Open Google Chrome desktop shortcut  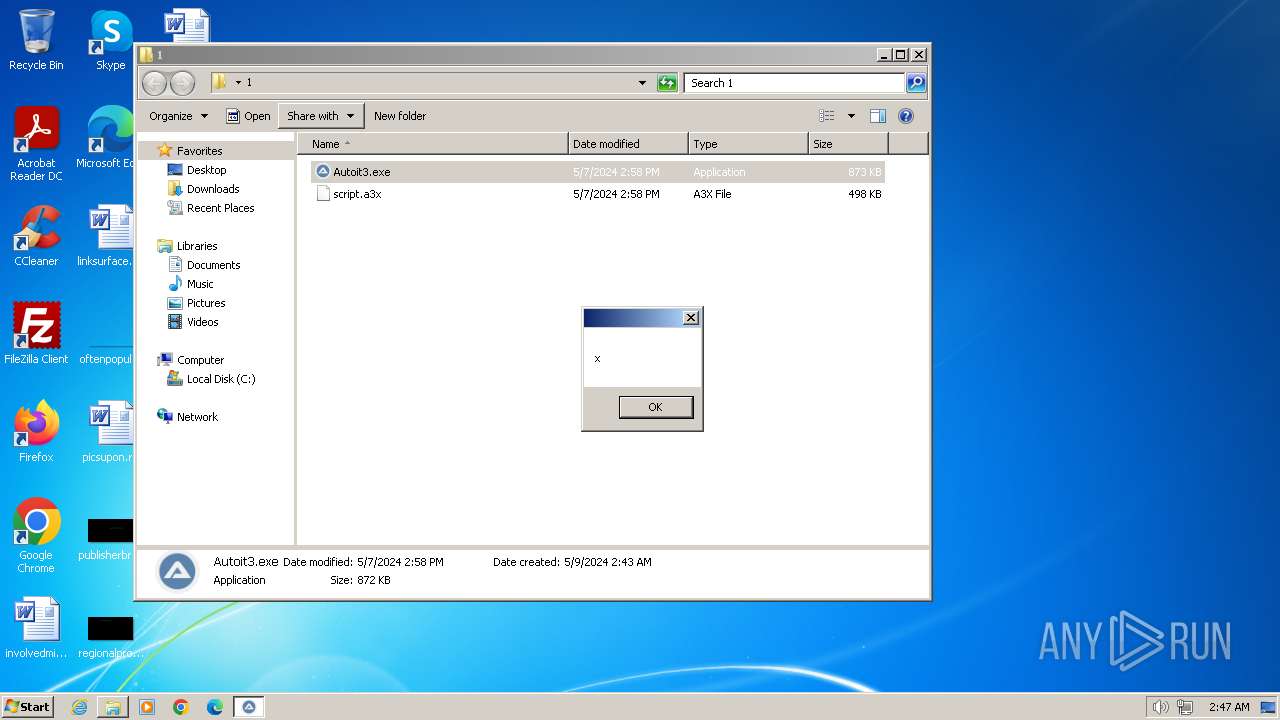point(36,535)
